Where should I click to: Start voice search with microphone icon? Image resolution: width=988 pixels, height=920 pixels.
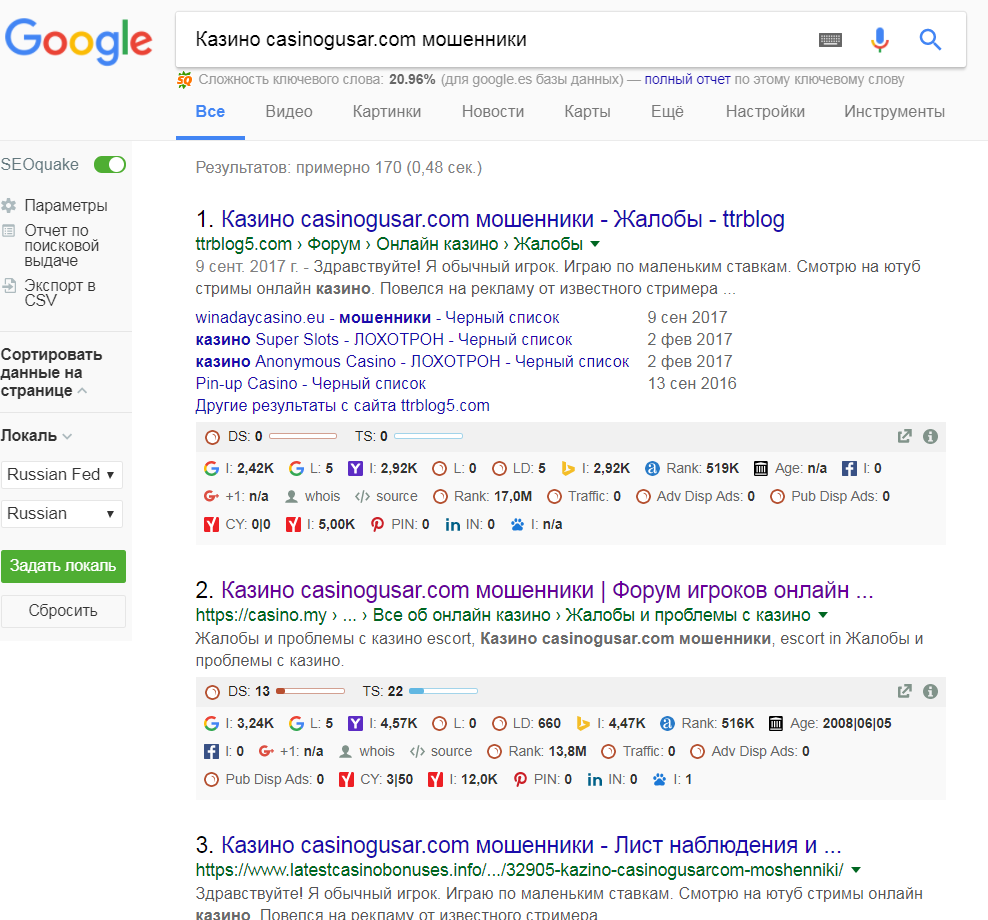click(880, 40)
